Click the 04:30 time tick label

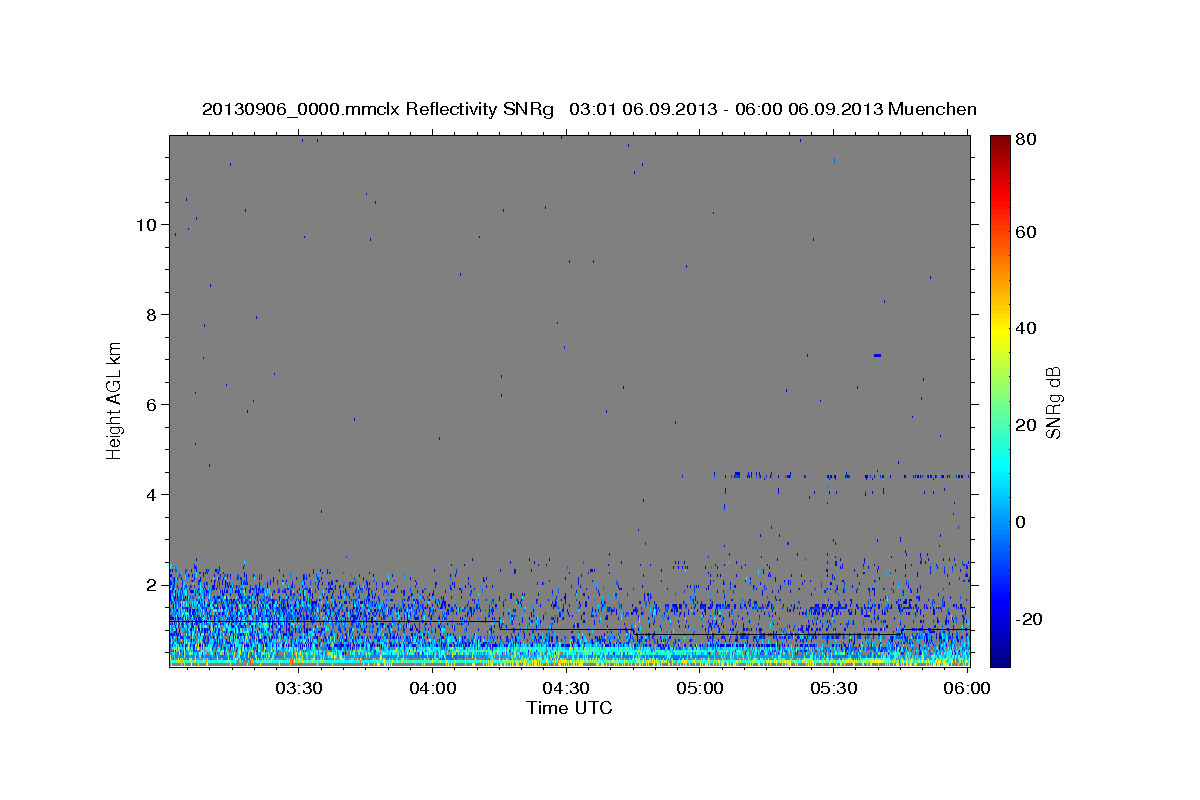(x=566, y=688)
